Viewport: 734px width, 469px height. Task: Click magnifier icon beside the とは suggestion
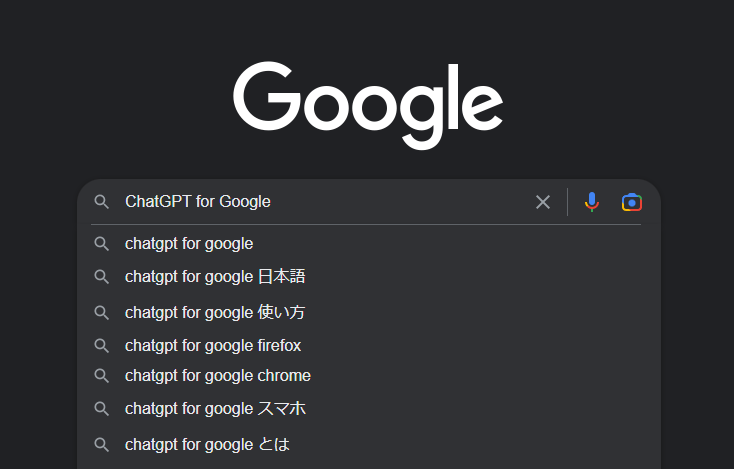[102, 445]
